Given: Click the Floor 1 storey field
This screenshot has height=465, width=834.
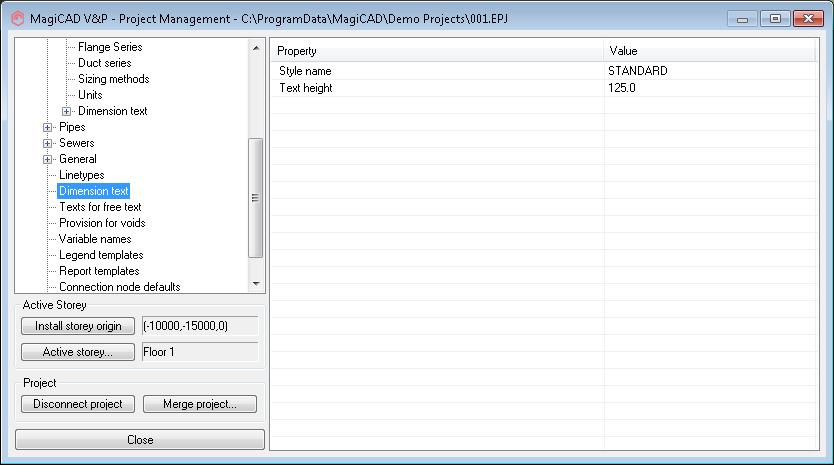Looking at the screenshot, I should point(200,352).
